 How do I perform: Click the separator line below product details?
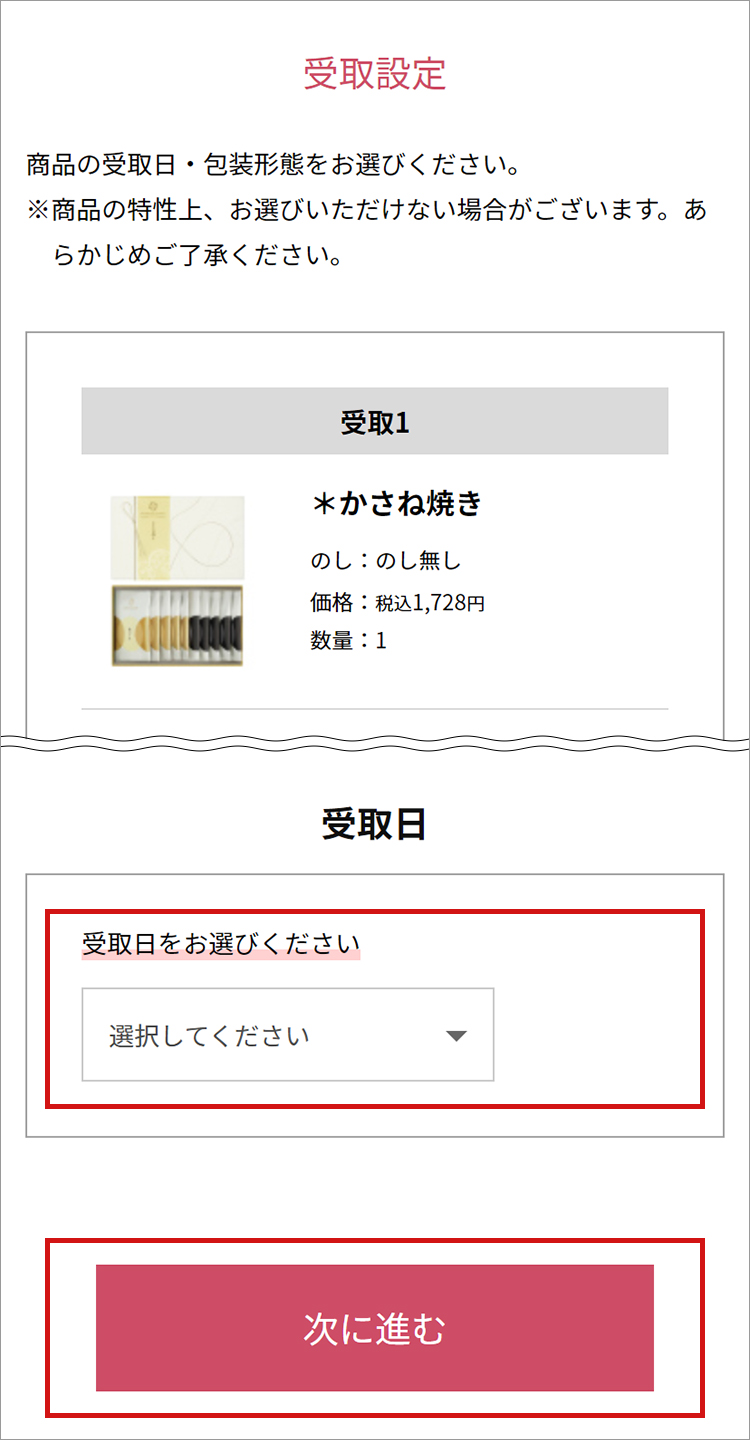click(374, 709)
